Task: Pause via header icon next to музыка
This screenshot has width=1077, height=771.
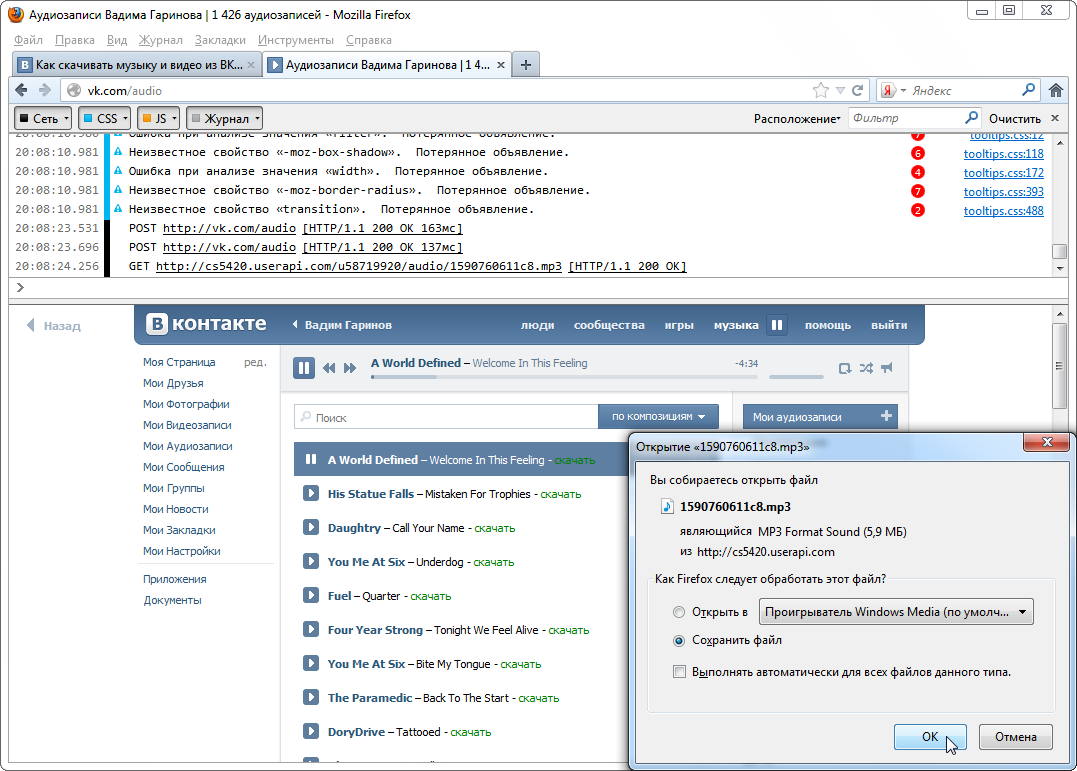Action: [777, 325]
